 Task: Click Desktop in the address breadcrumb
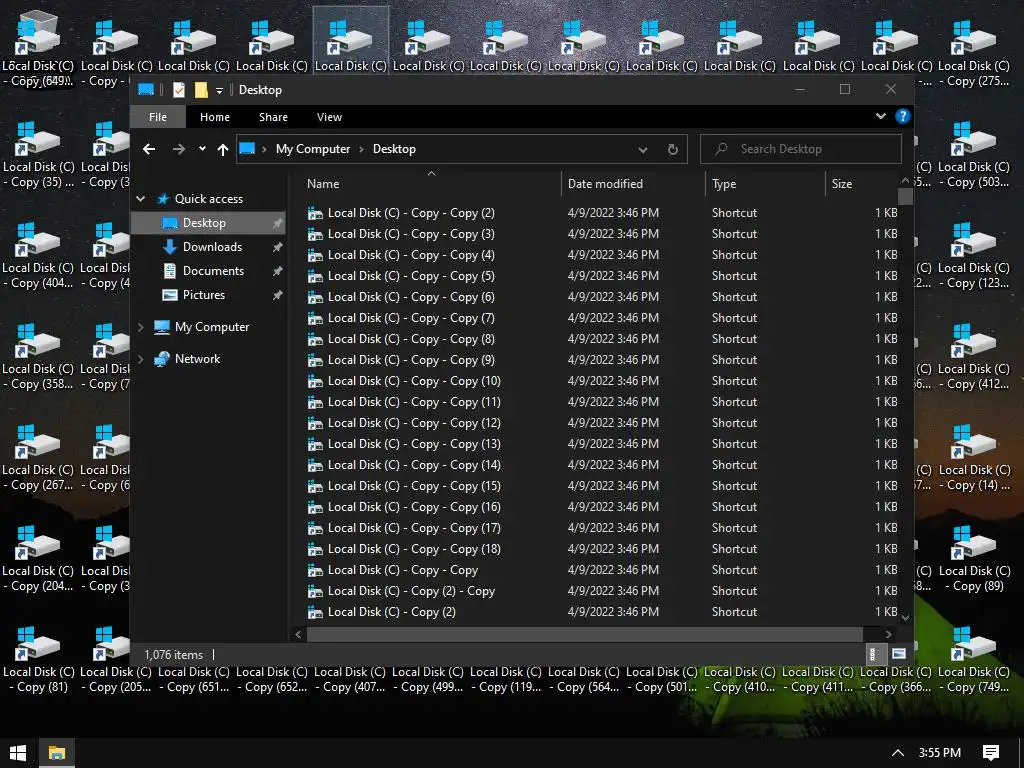pos(394,149)
